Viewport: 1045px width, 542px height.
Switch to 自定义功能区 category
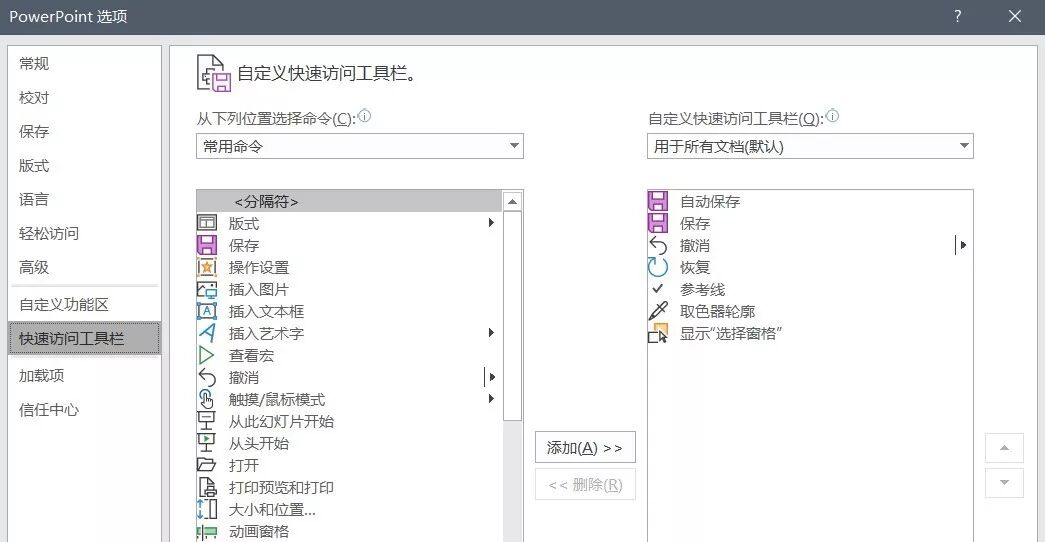(x=84, y=305)
